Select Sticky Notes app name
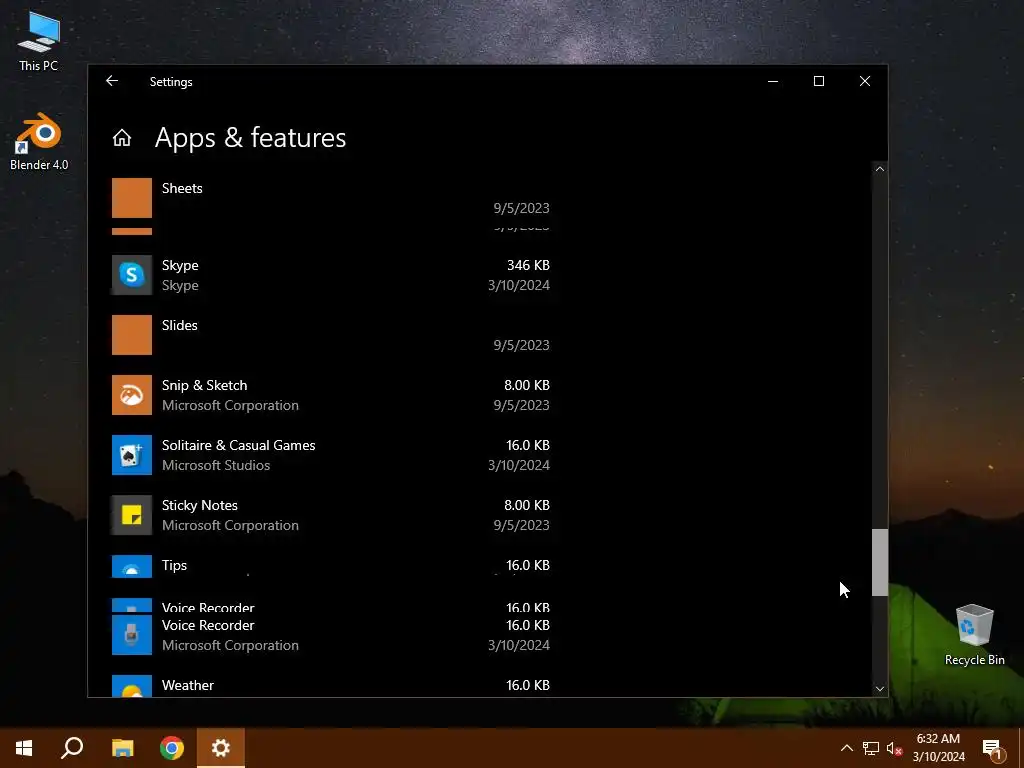This screenshot has height=768, width=1024. click(x=200, y=505)
